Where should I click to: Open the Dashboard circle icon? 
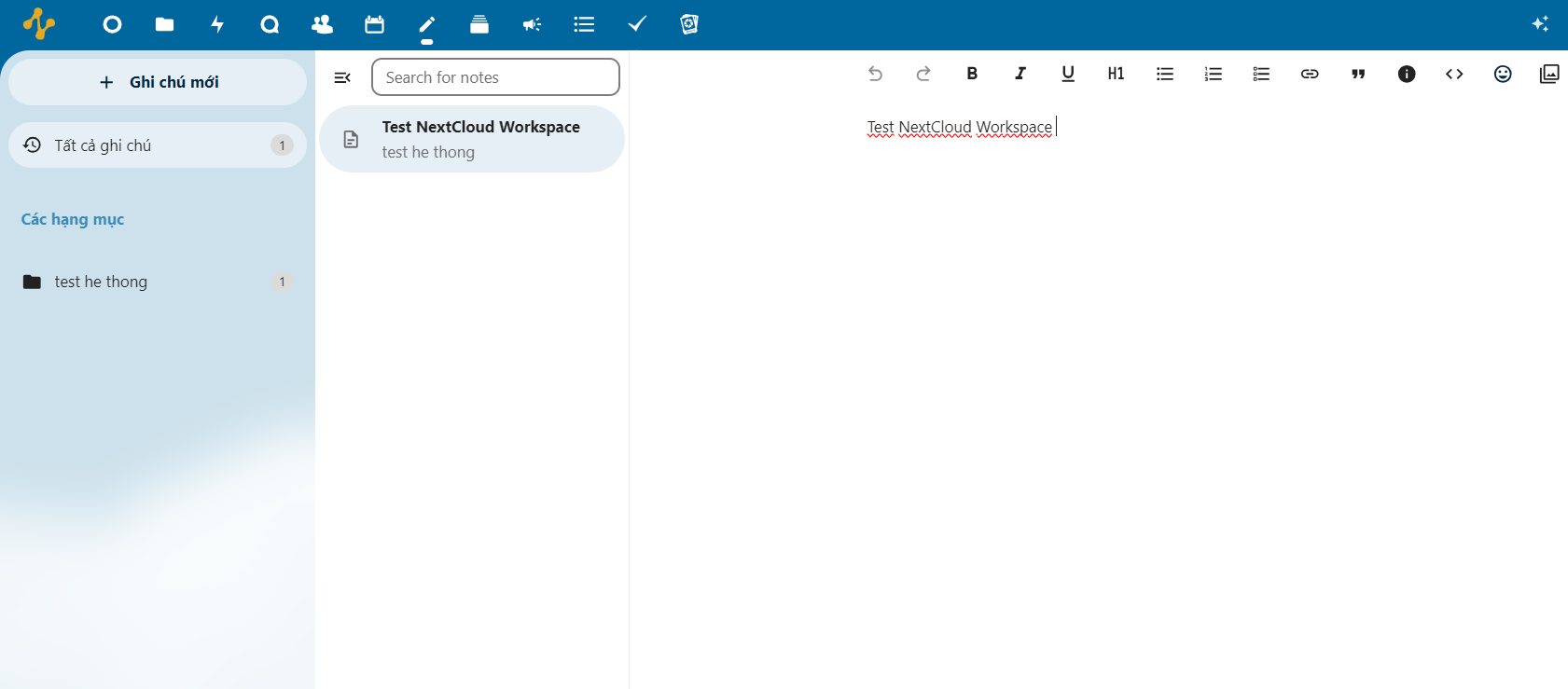[112, 24]
